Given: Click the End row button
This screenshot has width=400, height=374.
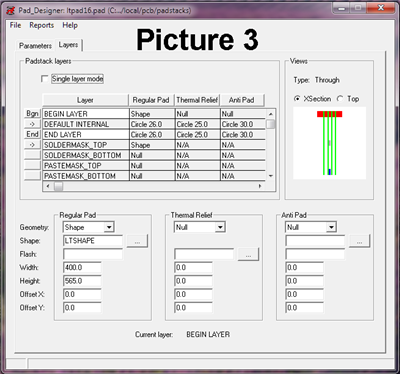Looking at the screenshot, I should pyautogui.click(x=33, y=134).
